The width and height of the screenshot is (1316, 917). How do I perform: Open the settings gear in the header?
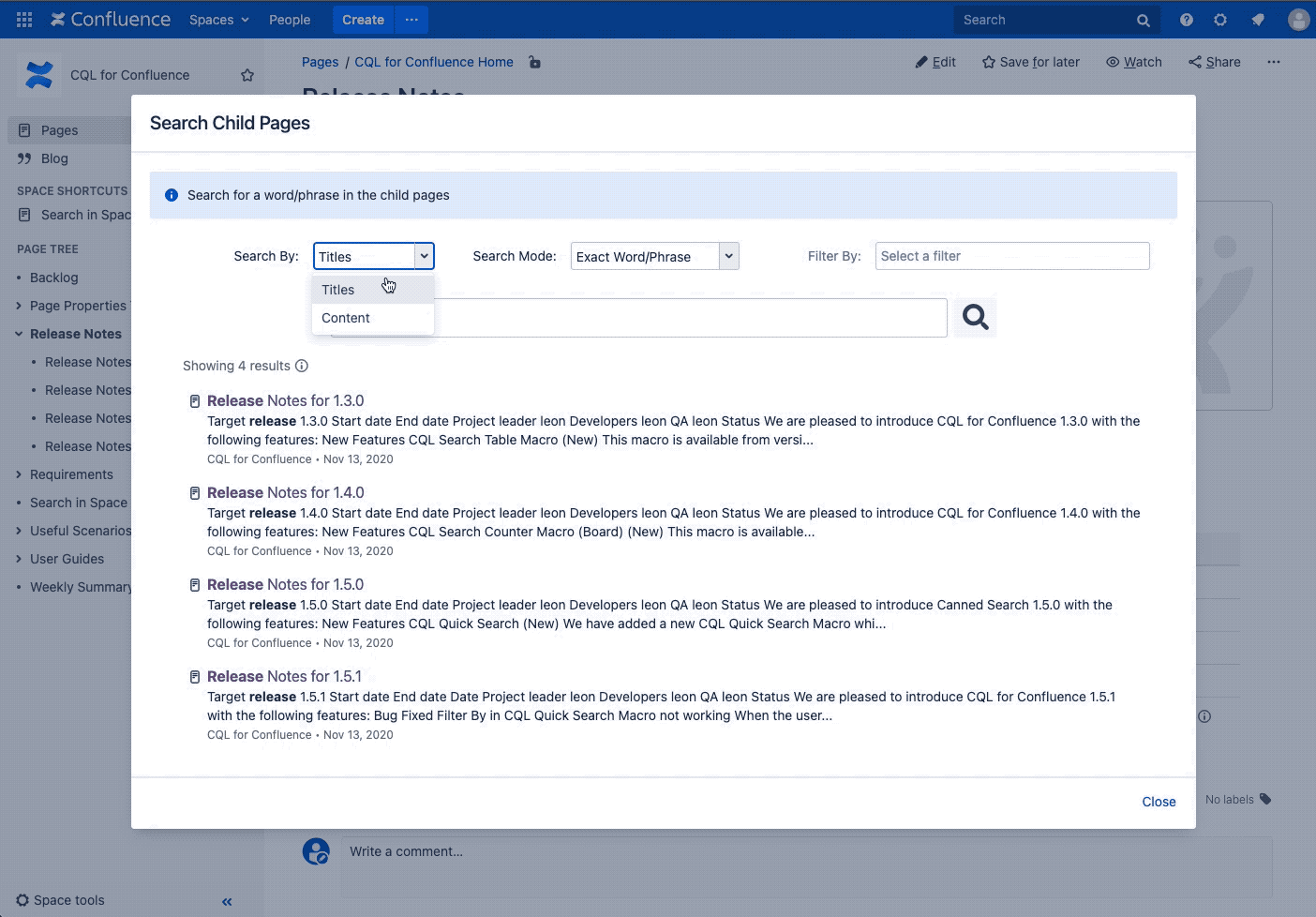point(1220,20)
